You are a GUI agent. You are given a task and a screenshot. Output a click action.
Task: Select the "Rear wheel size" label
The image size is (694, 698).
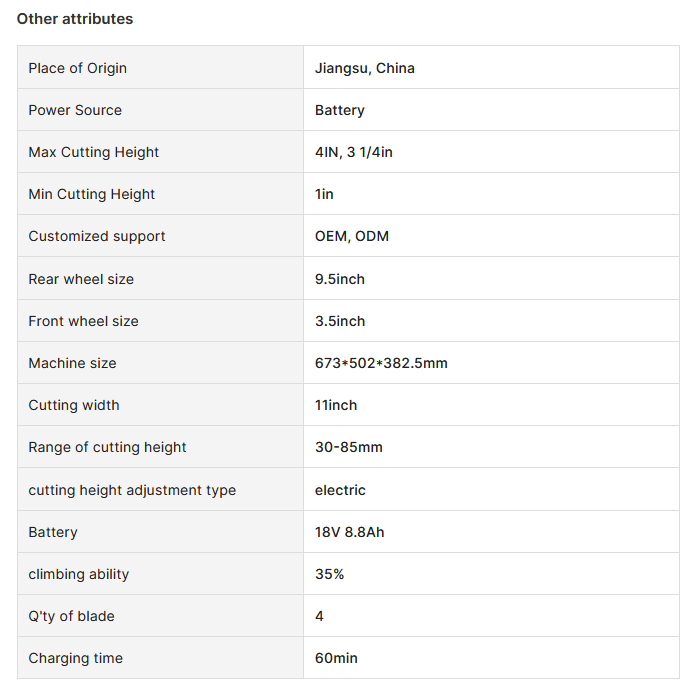click(81, 279)
